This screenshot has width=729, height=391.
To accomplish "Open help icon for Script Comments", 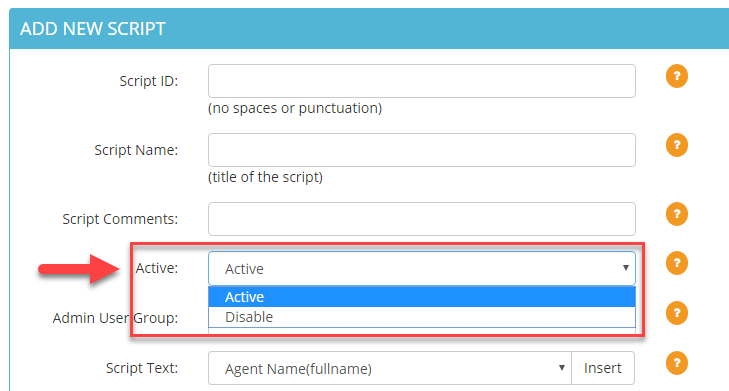I will pos(676,214).
